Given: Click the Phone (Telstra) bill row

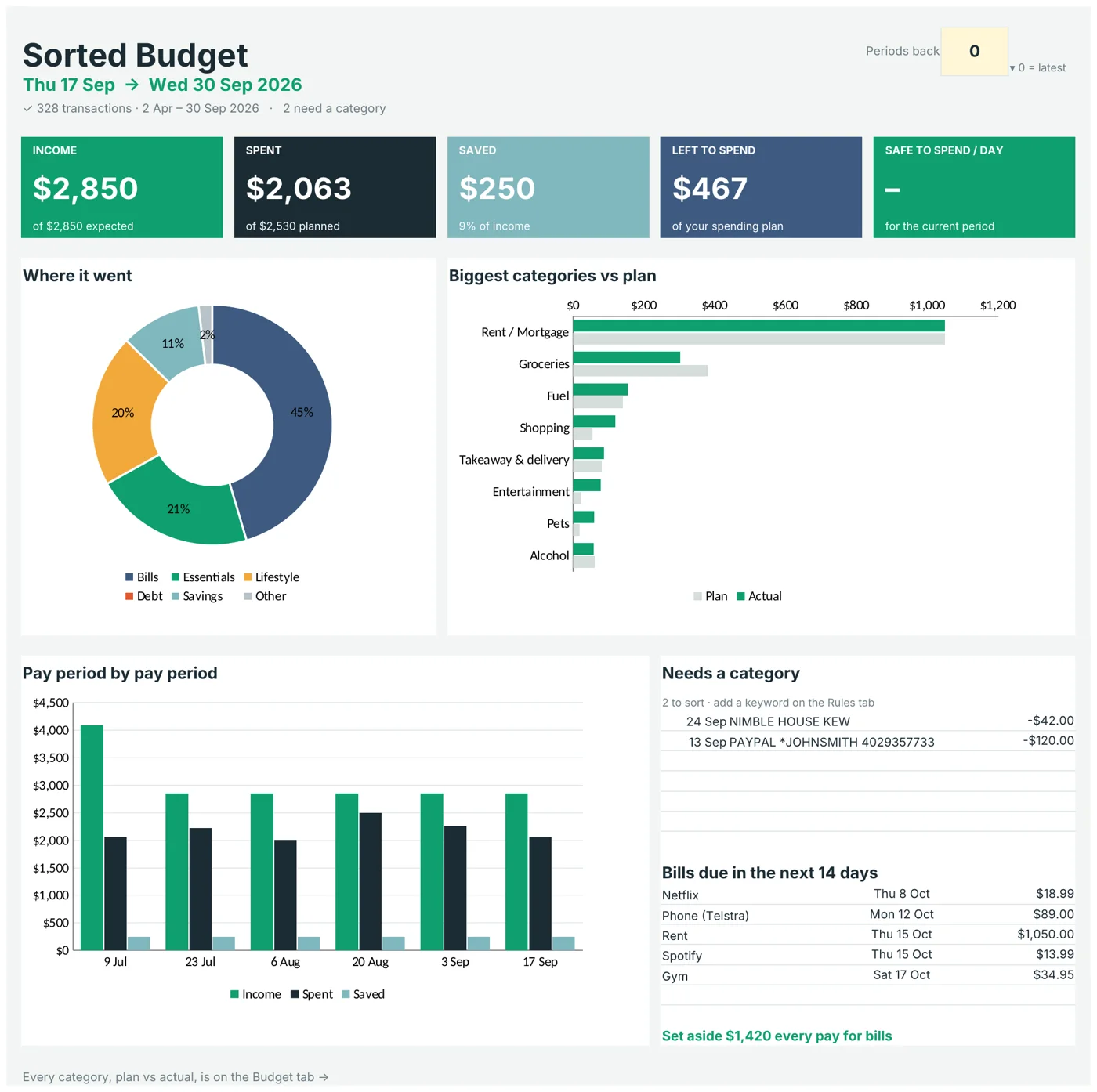Looking at the screenshot, I should [868, 915].
